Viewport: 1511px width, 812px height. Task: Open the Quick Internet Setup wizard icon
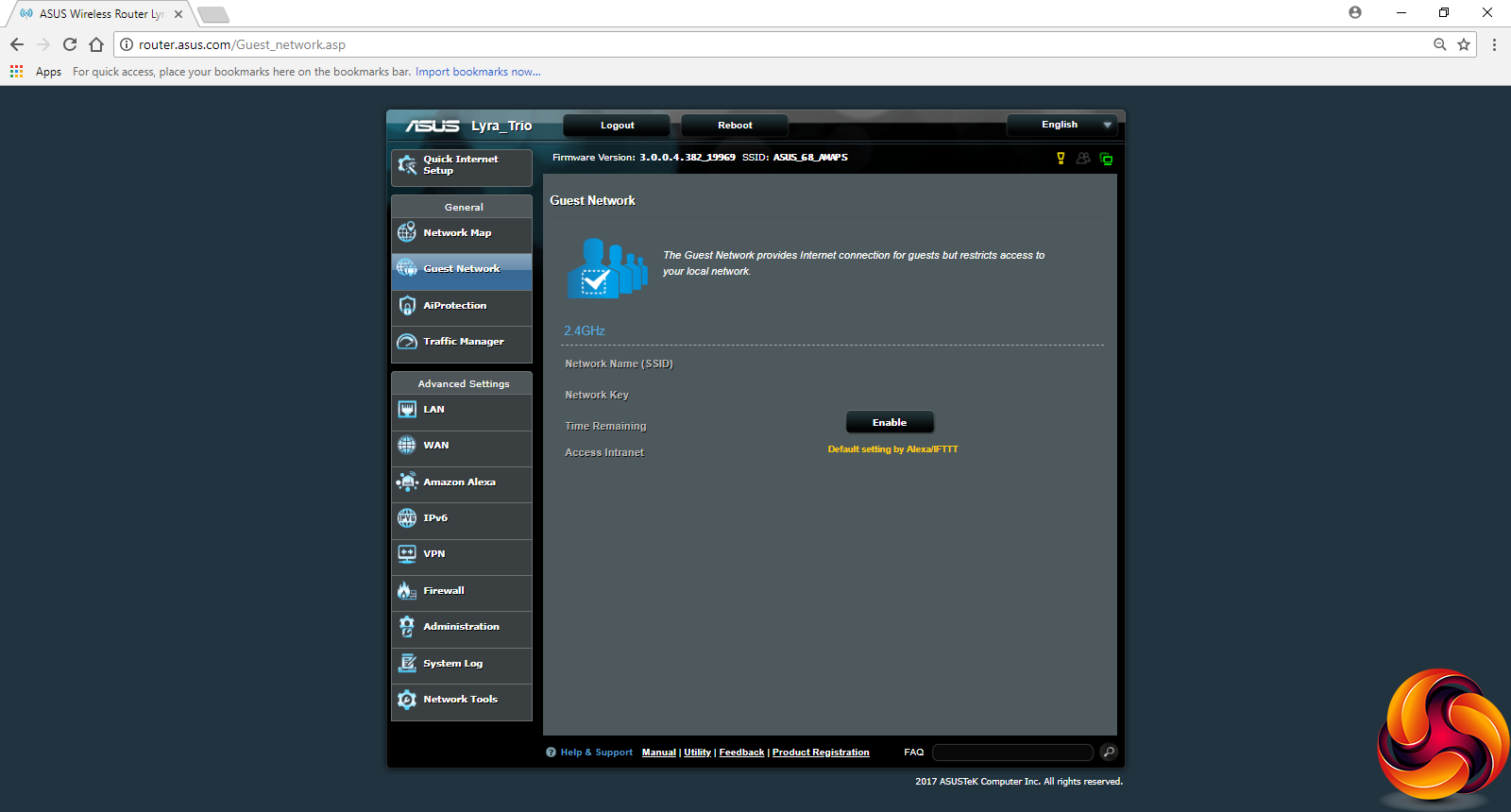407,165
